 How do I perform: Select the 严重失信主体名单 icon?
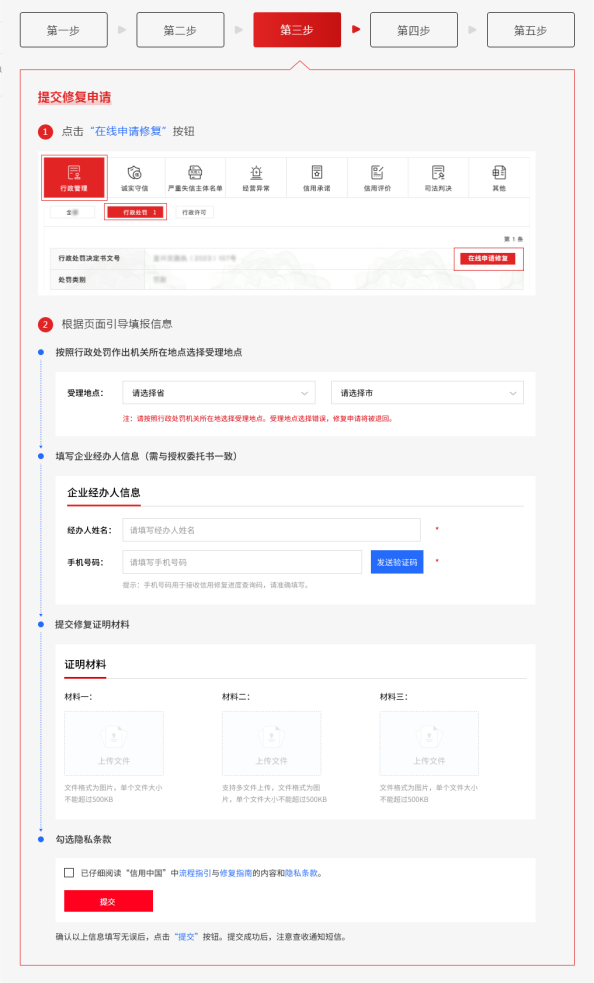[x=195, y=178]
